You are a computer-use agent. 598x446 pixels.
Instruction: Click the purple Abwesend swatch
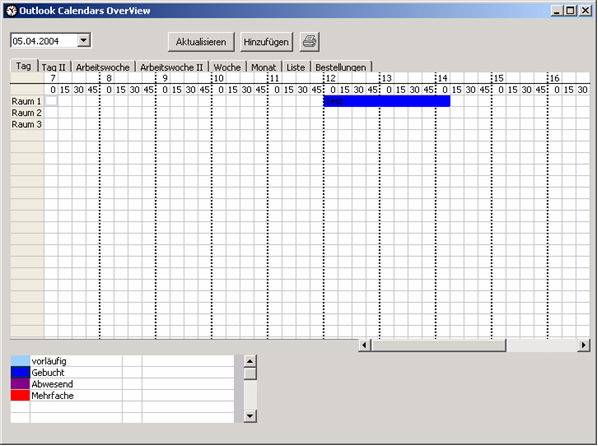pos(20,384)
